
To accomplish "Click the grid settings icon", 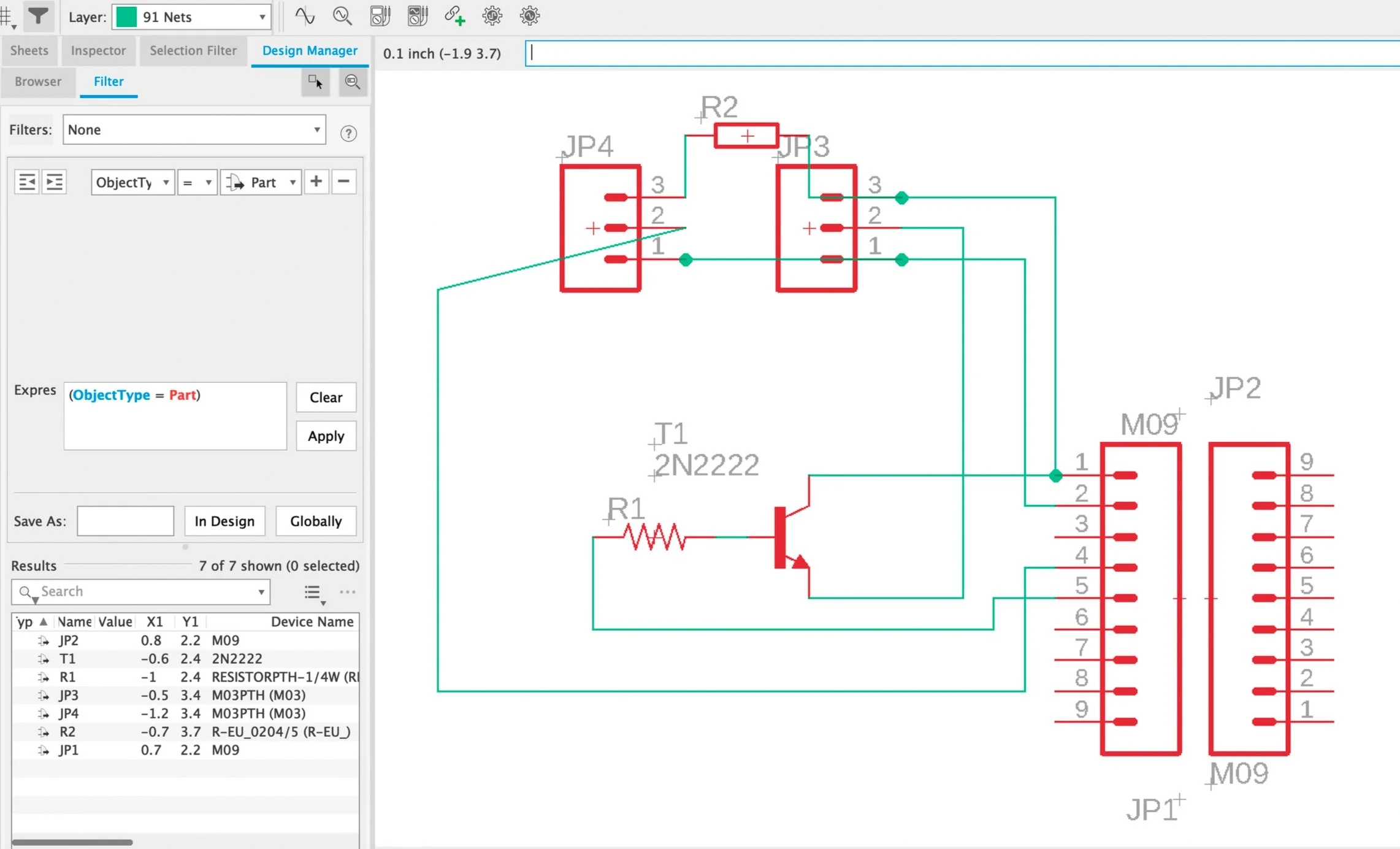I will coord(7,17).
